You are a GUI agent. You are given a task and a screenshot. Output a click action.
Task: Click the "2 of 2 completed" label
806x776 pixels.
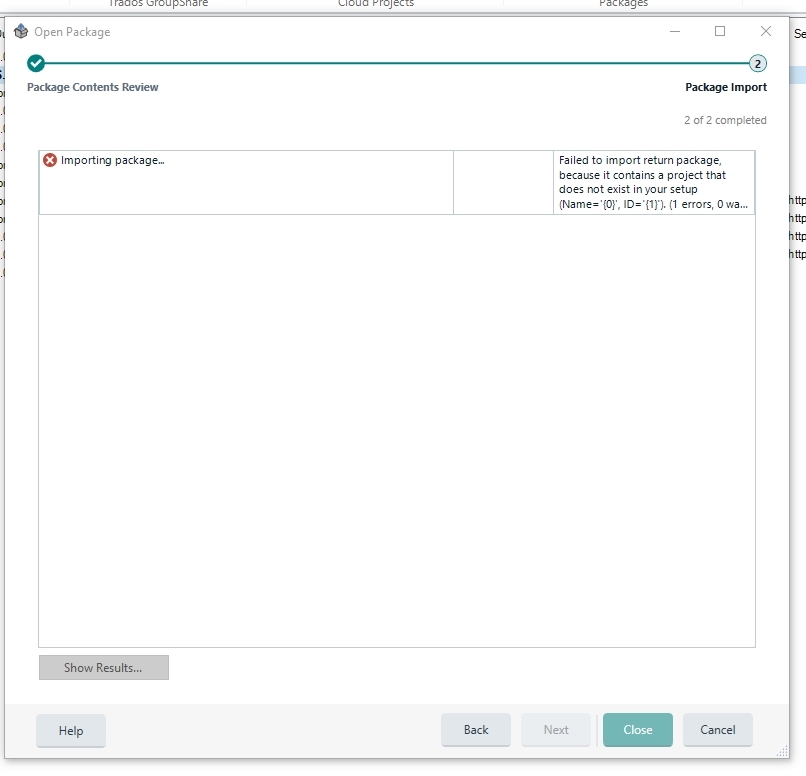click(x=723, y=119)
